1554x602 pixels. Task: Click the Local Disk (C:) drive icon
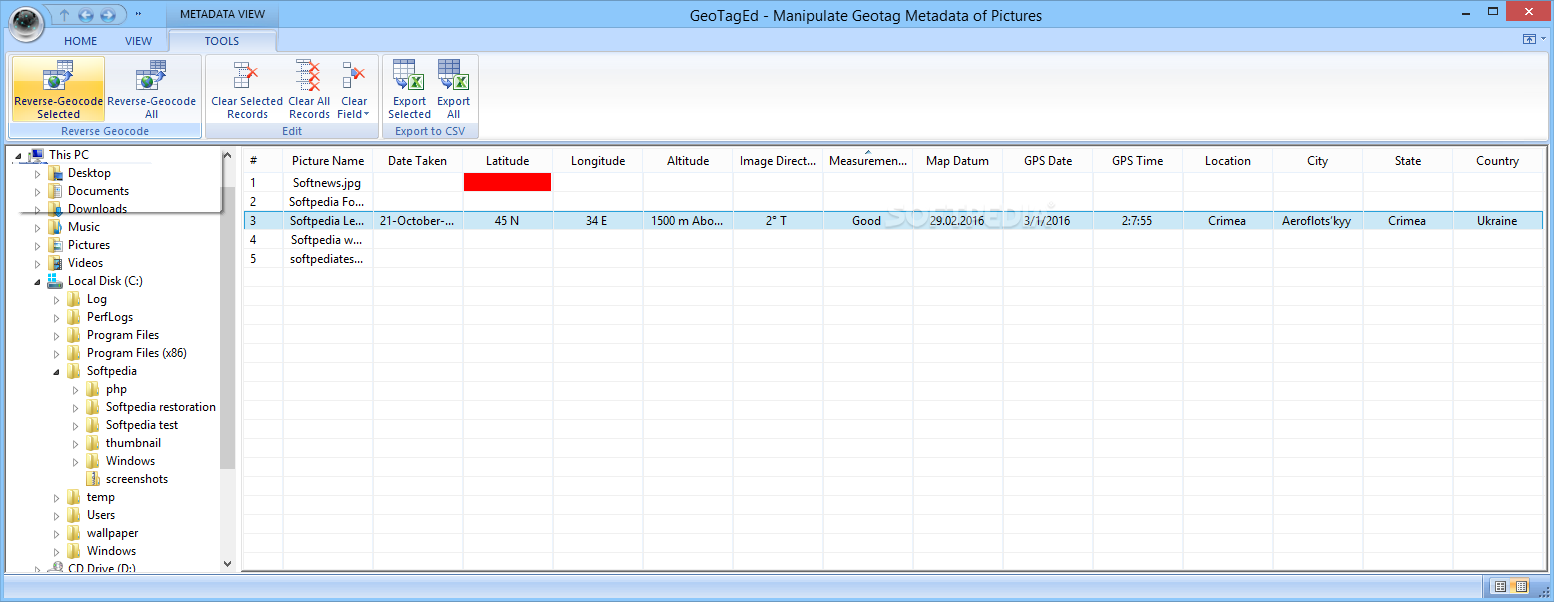55,281
